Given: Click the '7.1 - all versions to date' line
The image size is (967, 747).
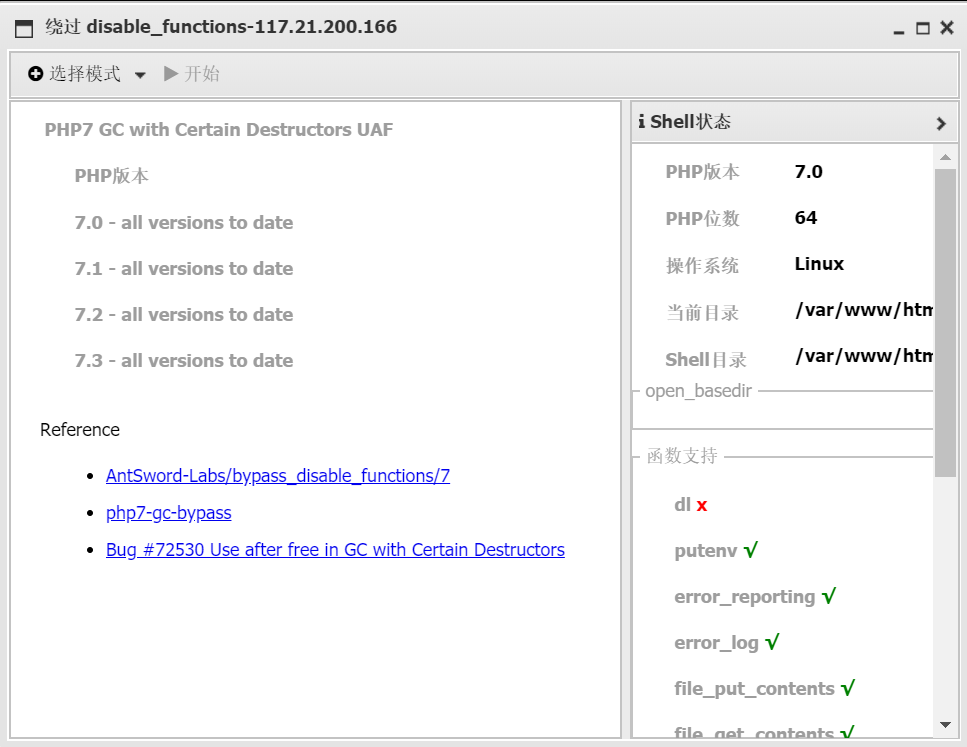Looking at the screenshot, I should (x=184, y=269).
